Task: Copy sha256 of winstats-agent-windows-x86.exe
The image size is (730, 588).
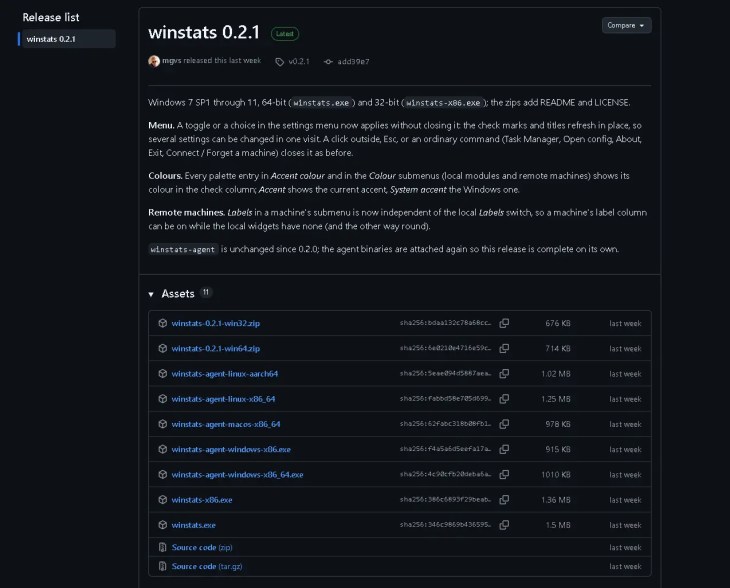Action: pos(504,449)
